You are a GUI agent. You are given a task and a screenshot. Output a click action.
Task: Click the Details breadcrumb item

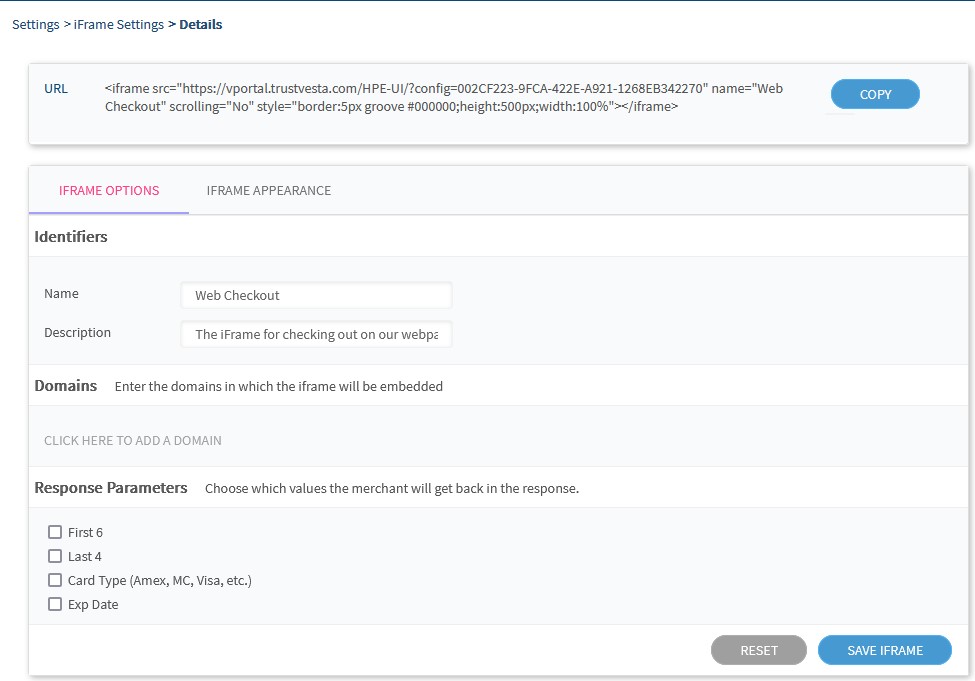[x=200, y=25]
